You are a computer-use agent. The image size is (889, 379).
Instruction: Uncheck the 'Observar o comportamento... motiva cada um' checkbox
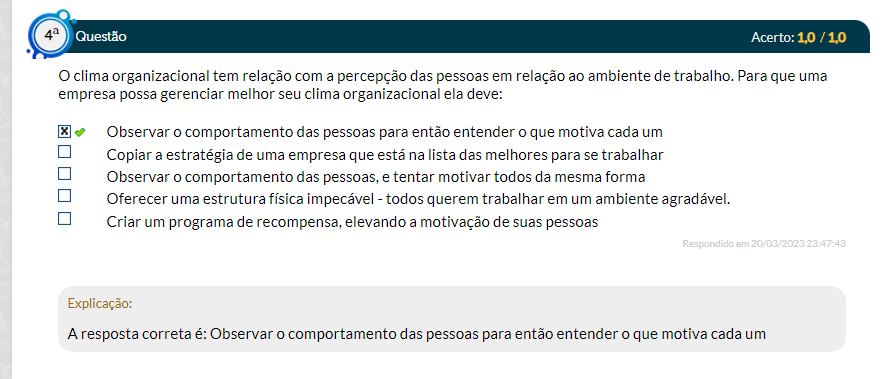tap(65, 132)
